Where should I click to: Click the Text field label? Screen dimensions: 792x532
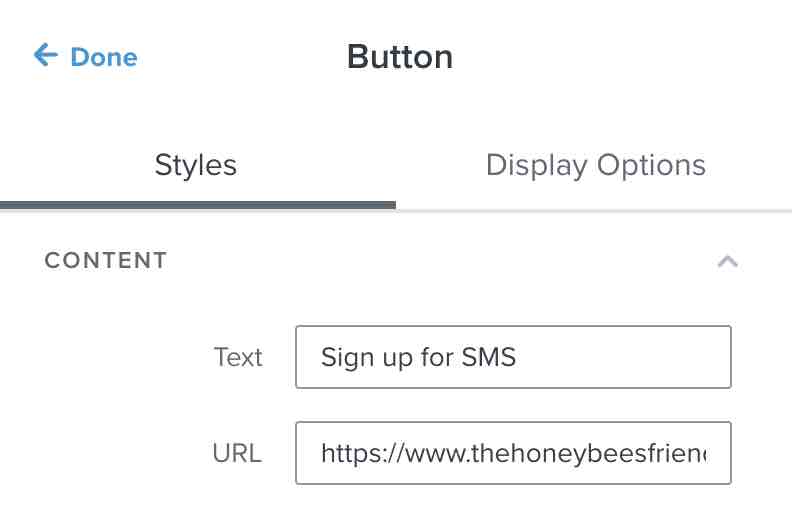(x=238, y=357)
